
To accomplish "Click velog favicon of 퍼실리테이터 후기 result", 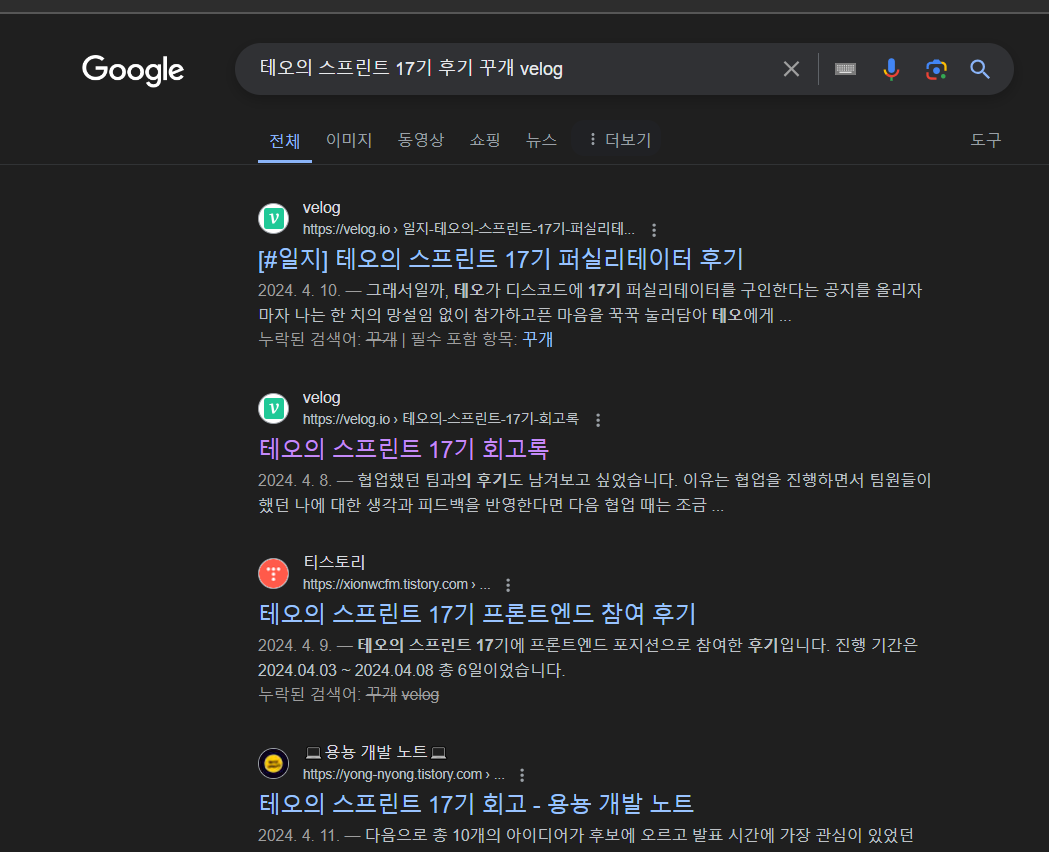I will point(274,218).
